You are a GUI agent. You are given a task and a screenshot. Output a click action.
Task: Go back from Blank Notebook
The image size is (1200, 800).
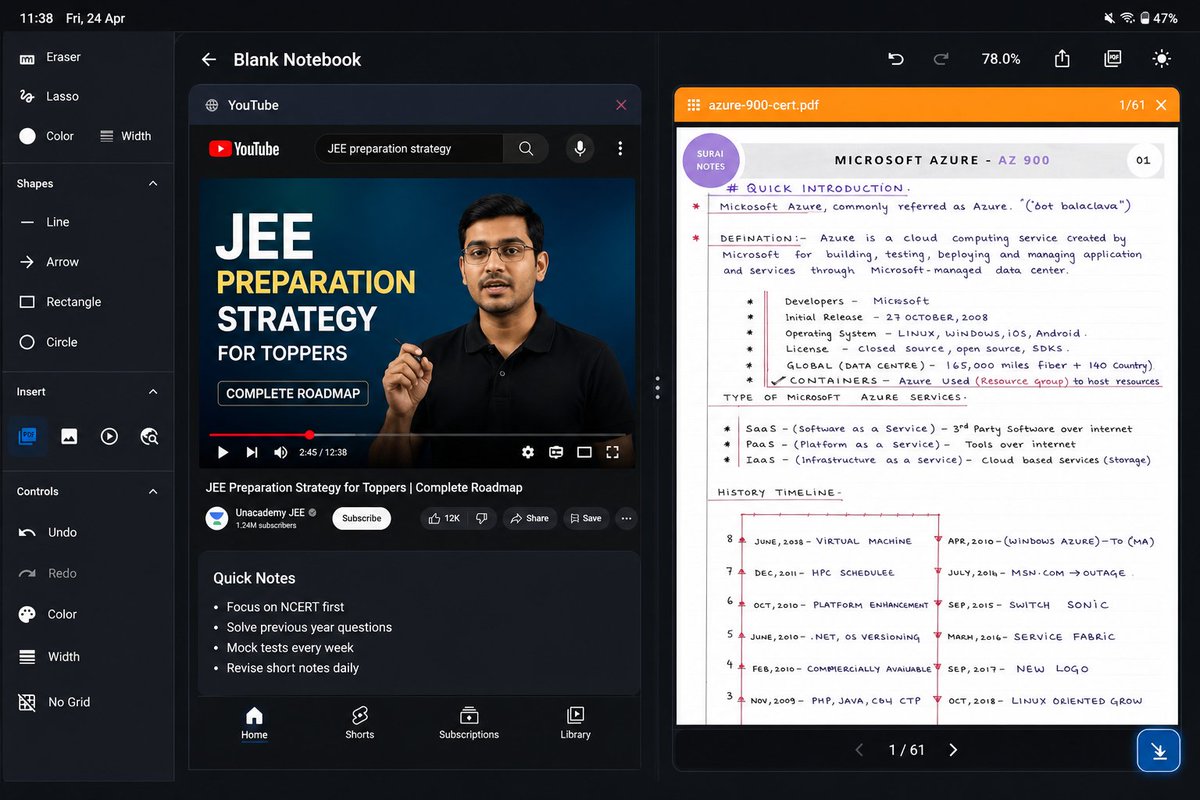208,60
